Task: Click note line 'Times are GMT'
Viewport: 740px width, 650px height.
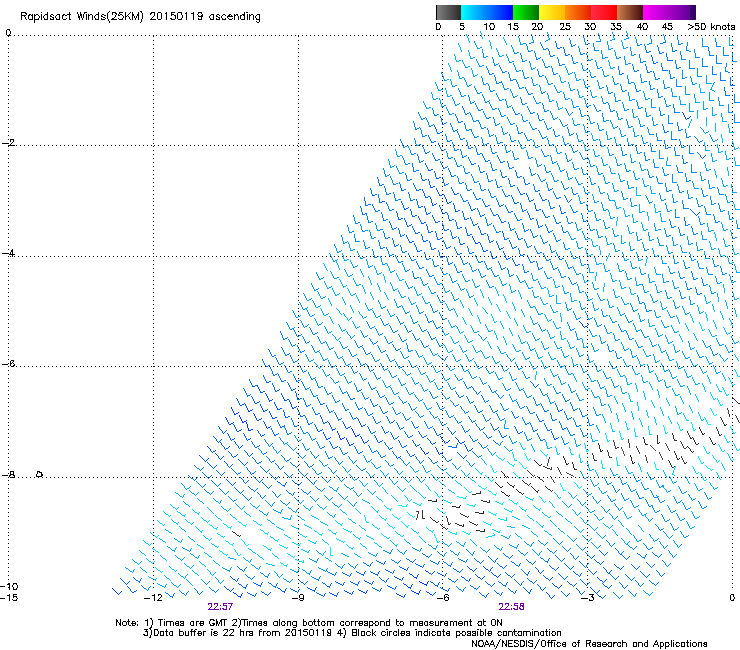Action: [x=192, y=623]
